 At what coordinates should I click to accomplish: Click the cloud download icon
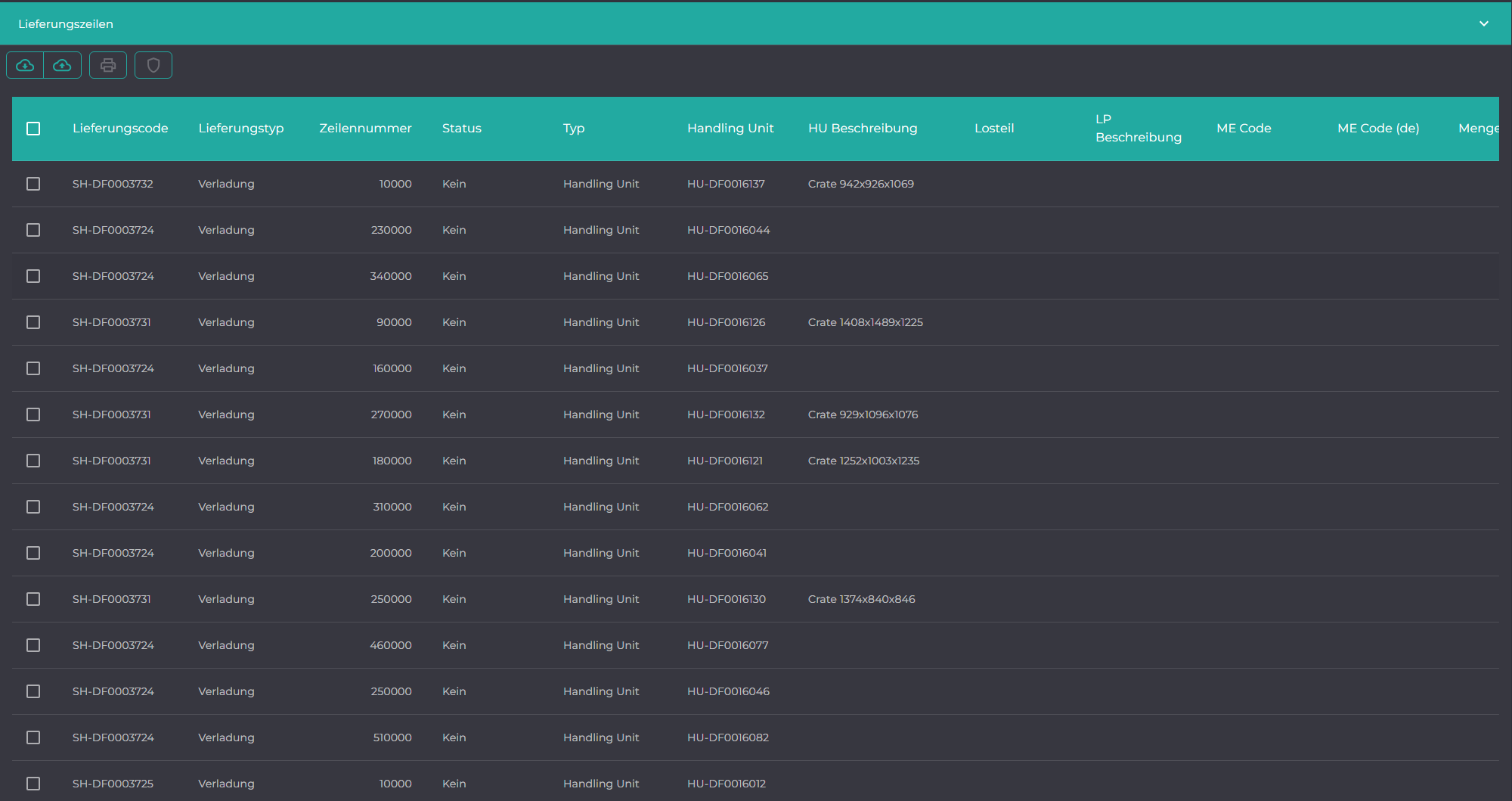pos(25,65)
